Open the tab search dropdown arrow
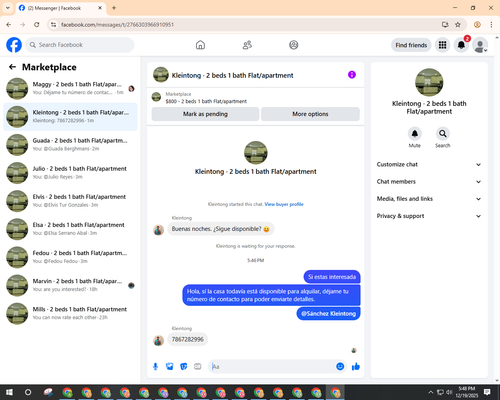The width and height of the screenshot is (500, 400). 8,8
